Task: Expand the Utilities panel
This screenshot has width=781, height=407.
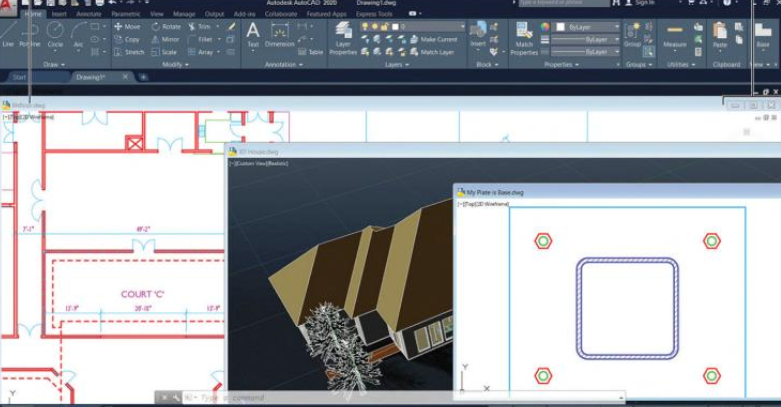Action: coord(681,64)
